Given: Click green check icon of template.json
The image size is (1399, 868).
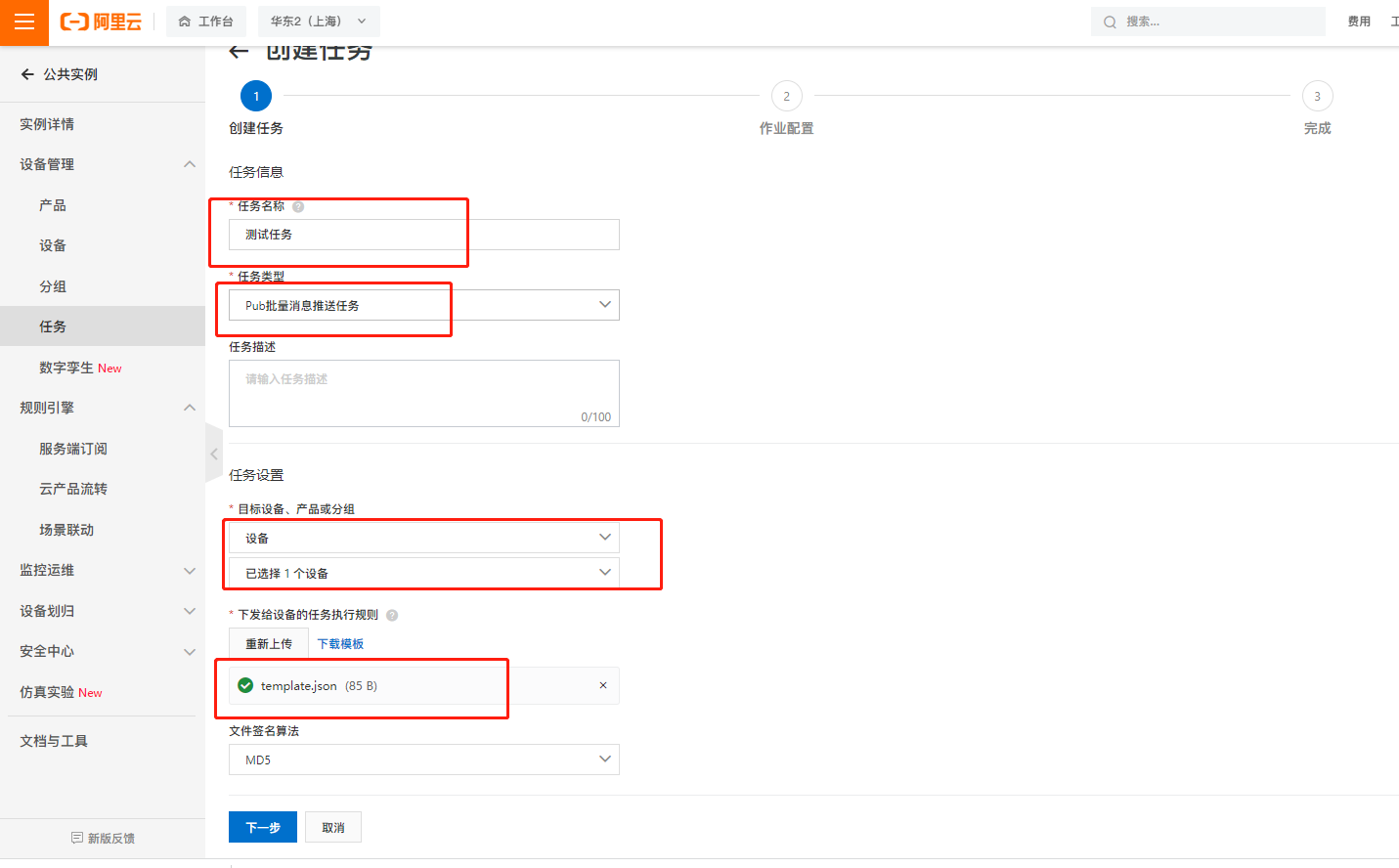Looking at the screenshot, I should (x=245, y=685).
